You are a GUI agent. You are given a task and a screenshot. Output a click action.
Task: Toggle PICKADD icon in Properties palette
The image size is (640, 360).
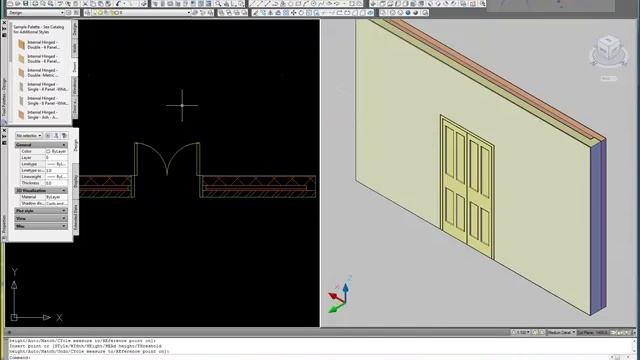[x=48, y=136]
